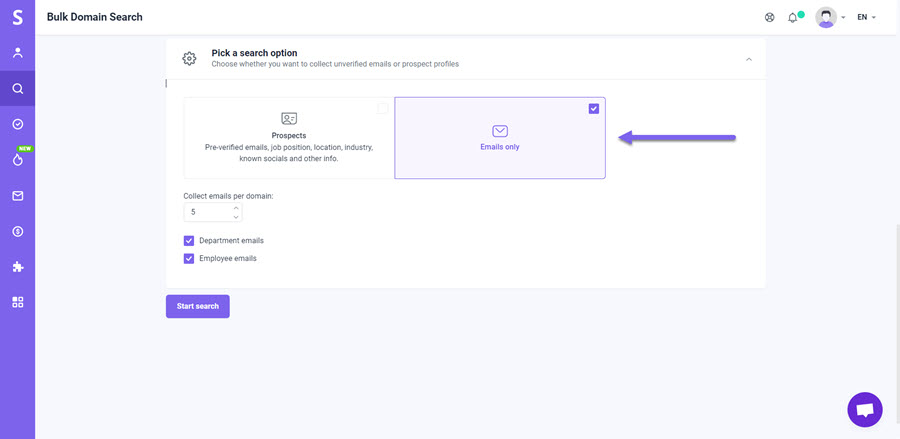
Task: Click the Start search button
Action: [197, 306]
